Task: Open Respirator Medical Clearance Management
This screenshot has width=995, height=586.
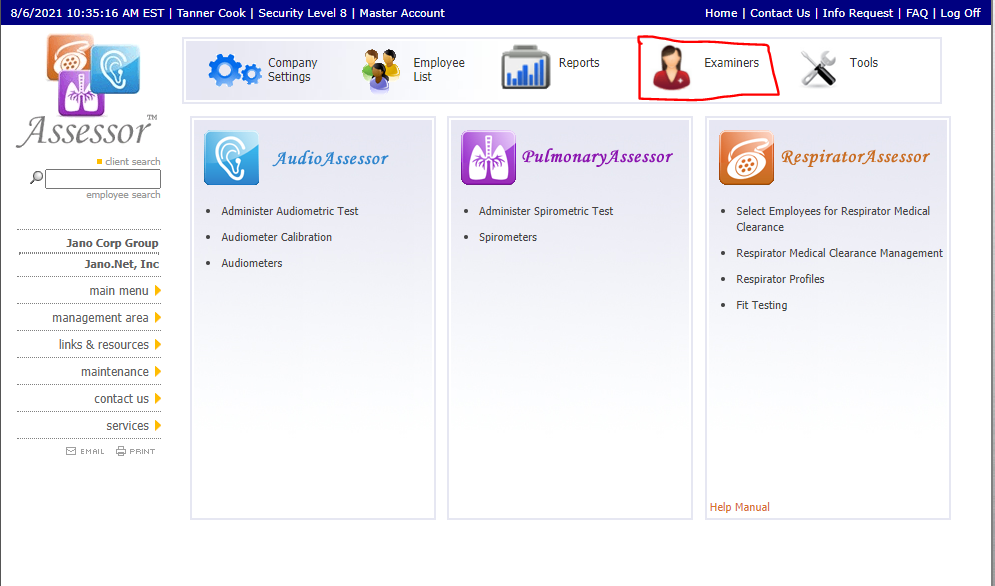Action: (x=839, y=253)
